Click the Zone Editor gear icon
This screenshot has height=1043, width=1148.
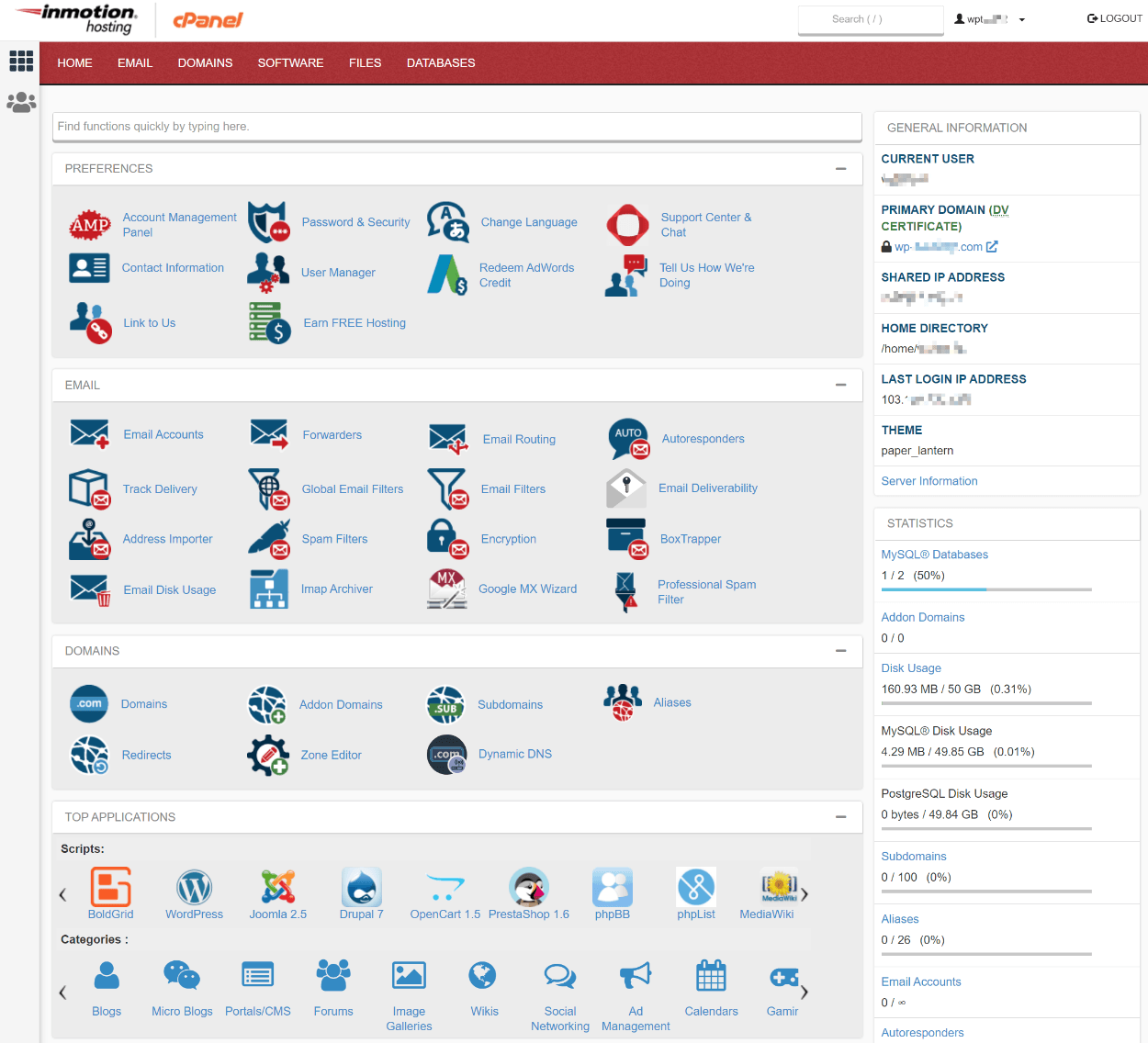268,755
